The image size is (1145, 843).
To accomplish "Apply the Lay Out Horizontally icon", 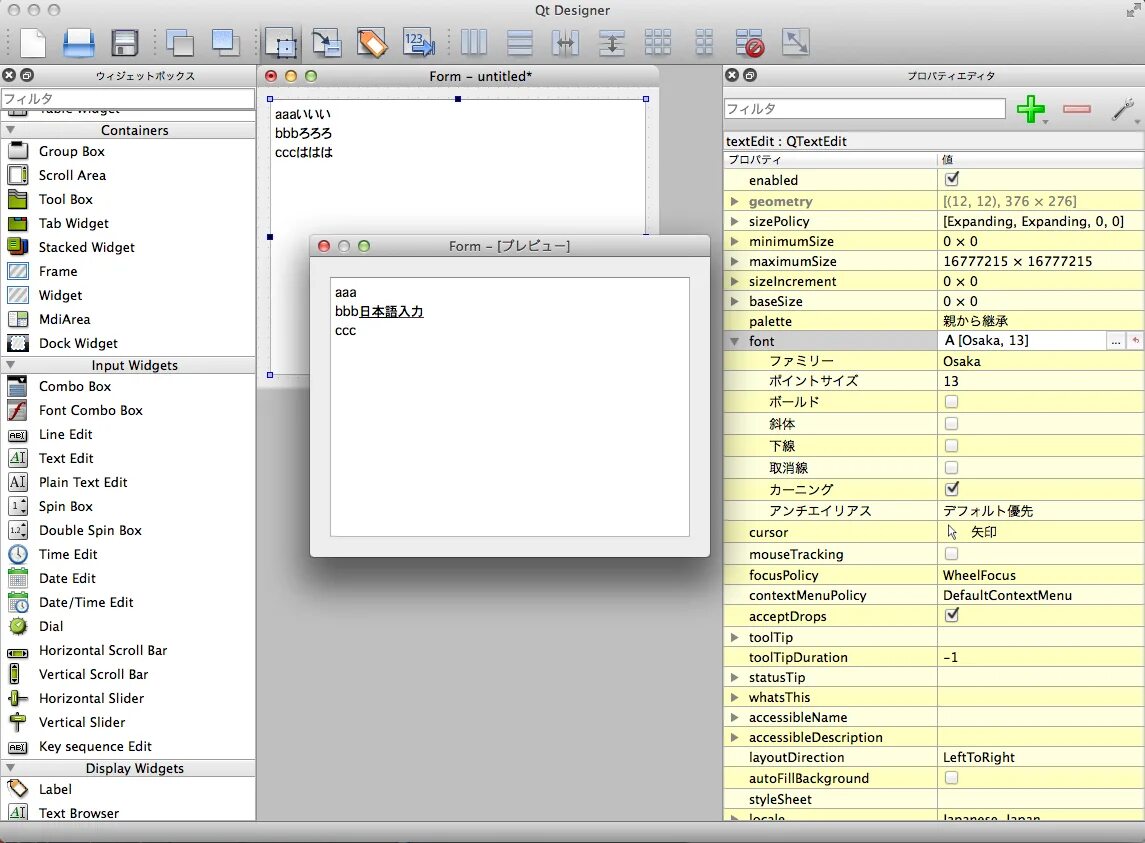I will (474, 42).
